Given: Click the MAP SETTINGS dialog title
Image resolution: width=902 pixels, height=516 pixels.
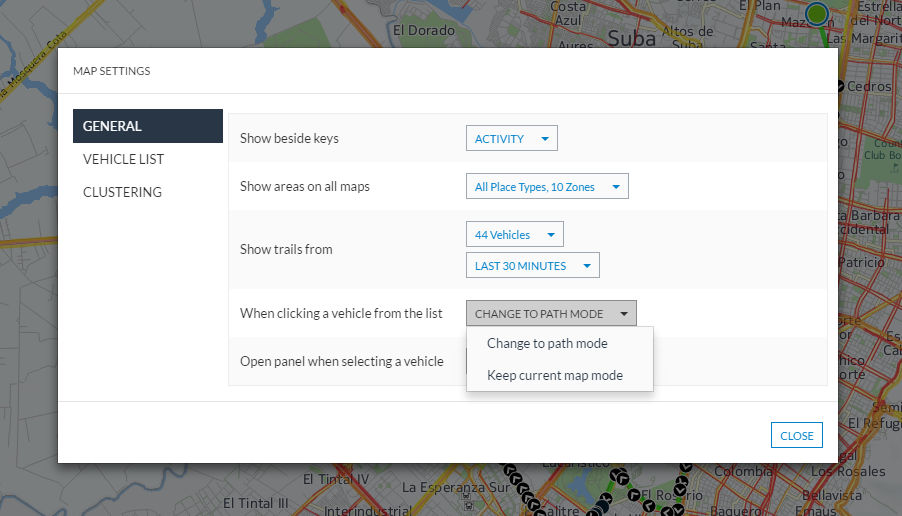Looking at the screenshot, I should pyautogui.click(x=111, y=71).
